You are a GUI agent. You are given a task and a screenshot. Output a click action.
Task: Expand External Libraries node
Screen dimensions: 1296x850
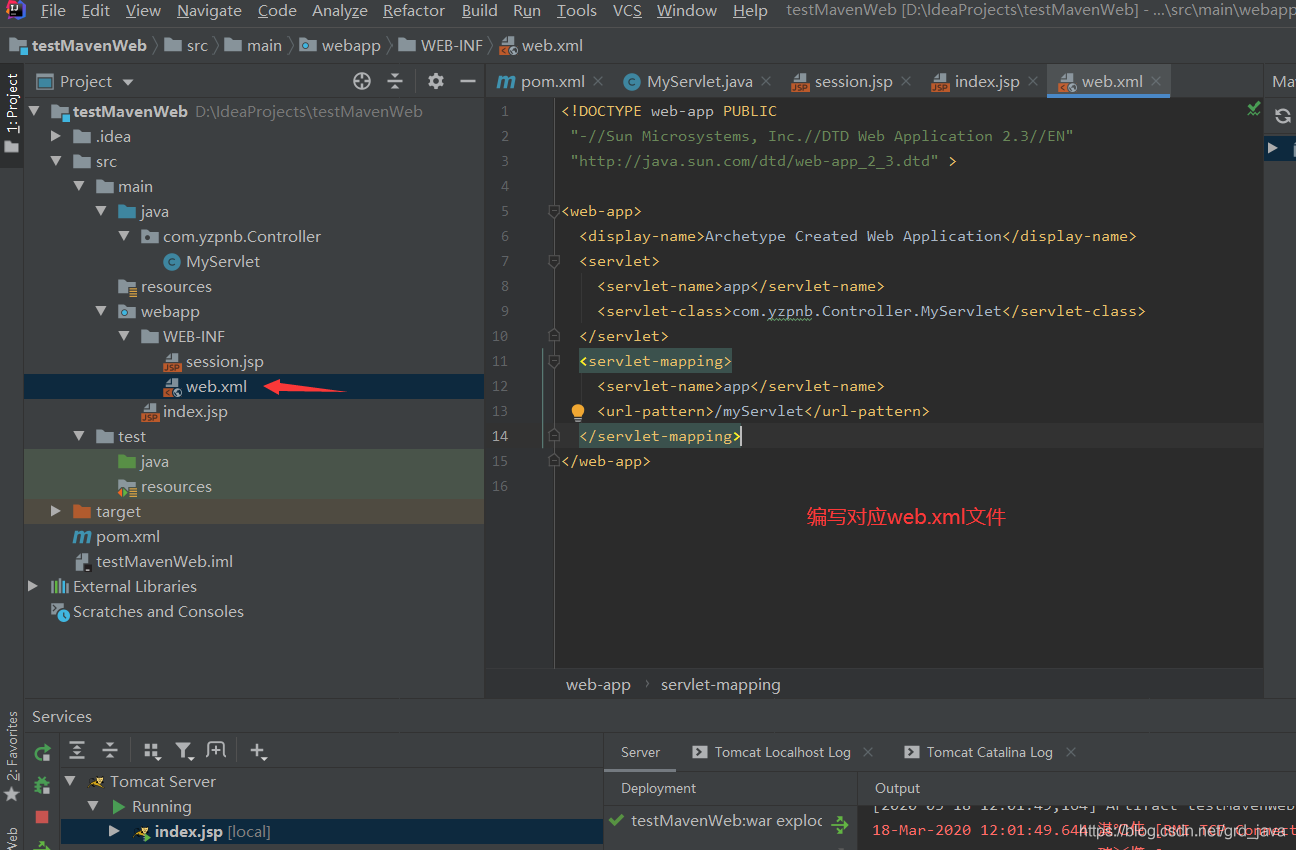(x=34, y=586)
